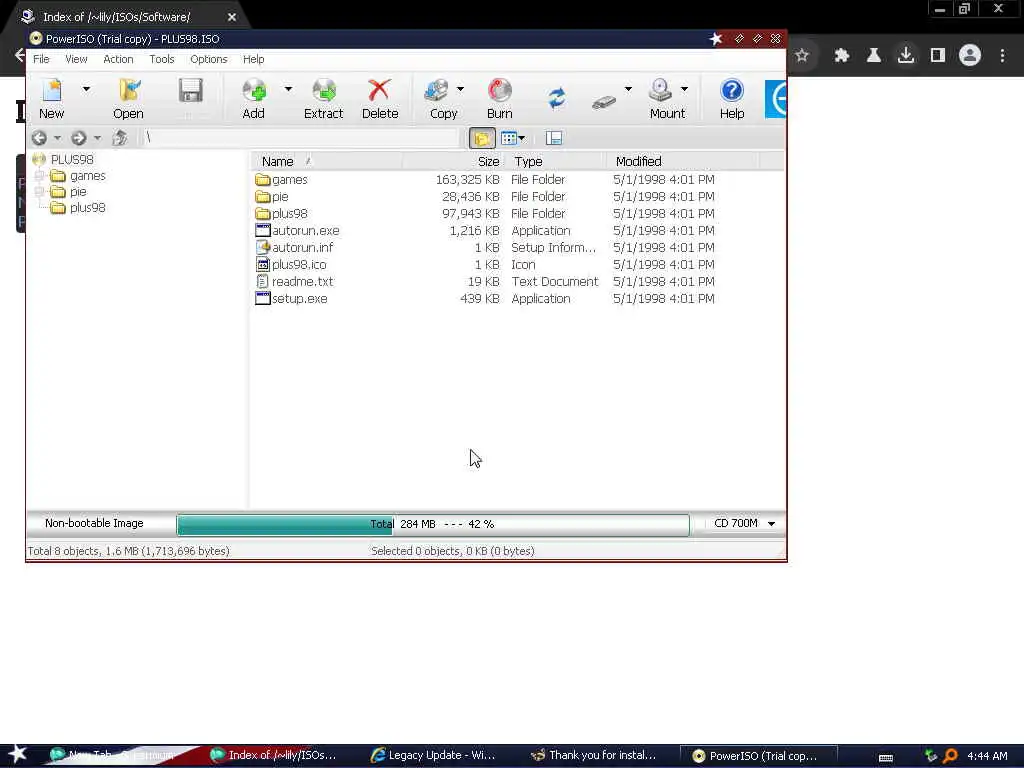Open Chrome three-dot menu
This screenshot has width=1024, height=768.
coord(1002,56)
